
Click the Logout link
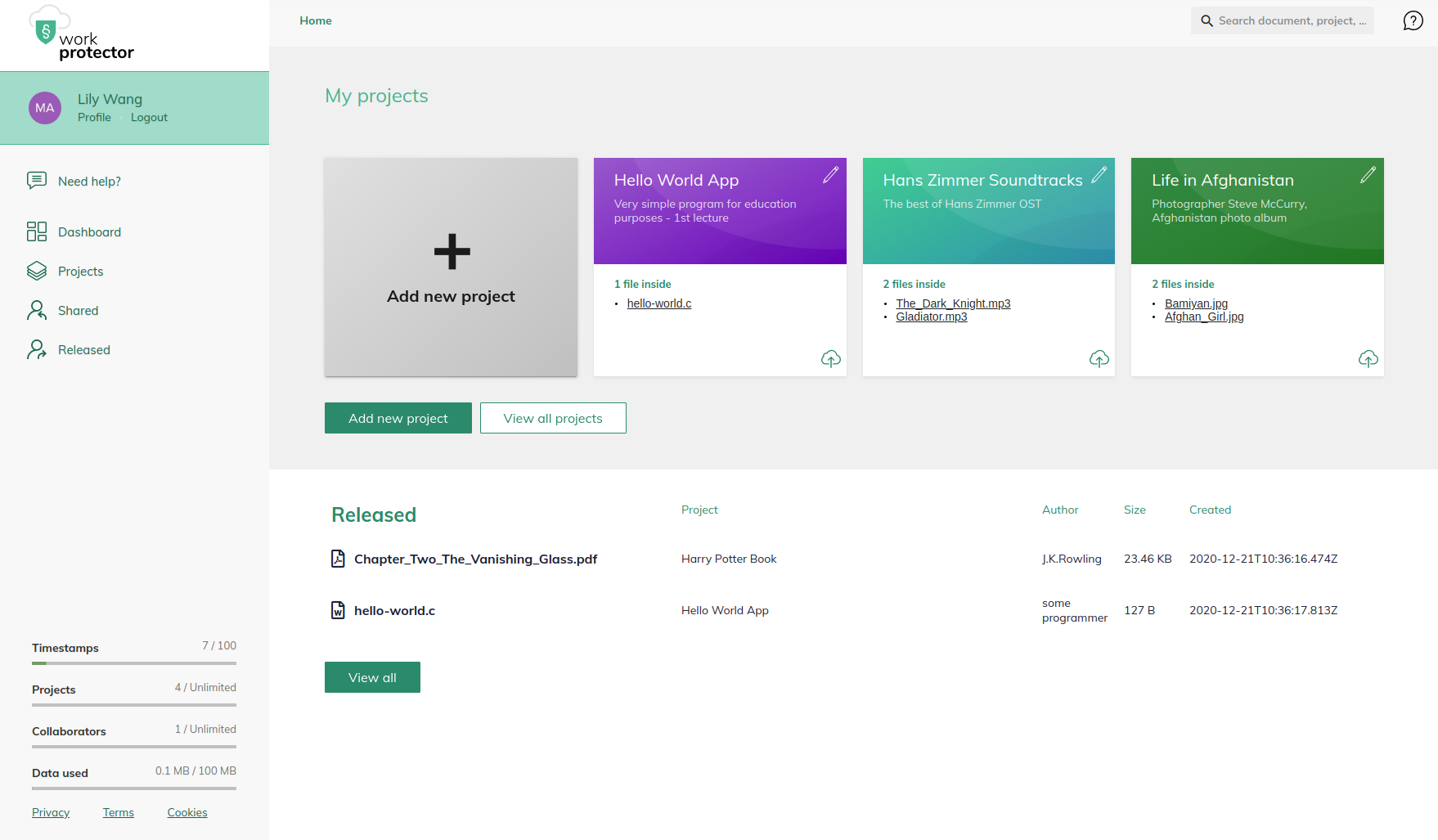point(149,117)
